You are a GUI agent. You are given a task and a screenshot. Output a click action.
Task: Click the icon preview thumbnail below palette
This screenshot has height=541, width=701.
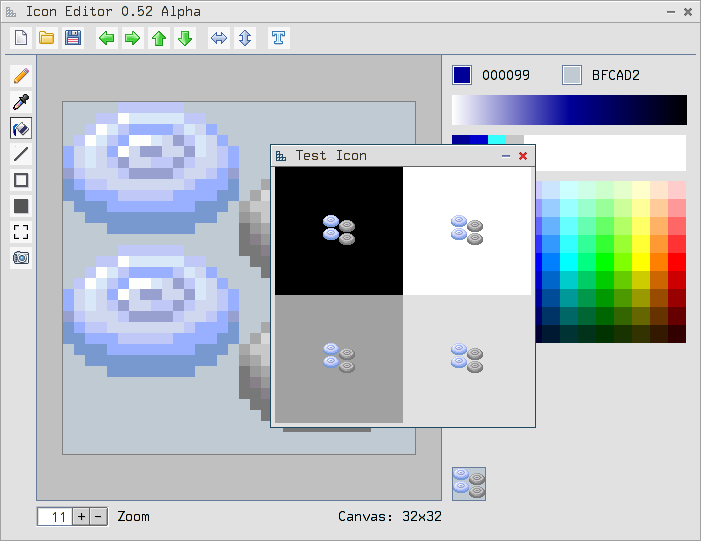(x=469, y=483)
